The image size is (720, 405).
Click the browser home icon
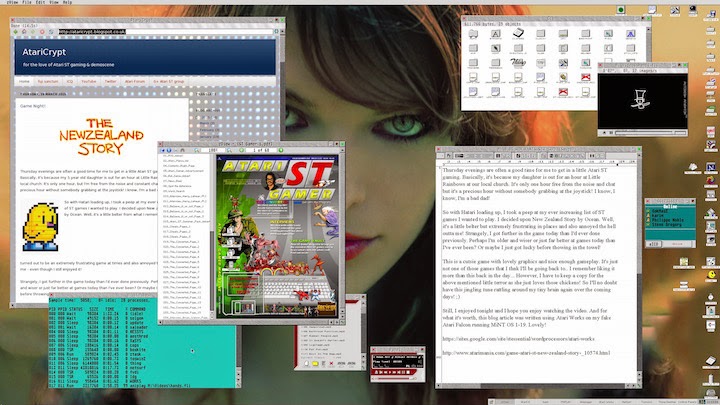coord(24,32)
